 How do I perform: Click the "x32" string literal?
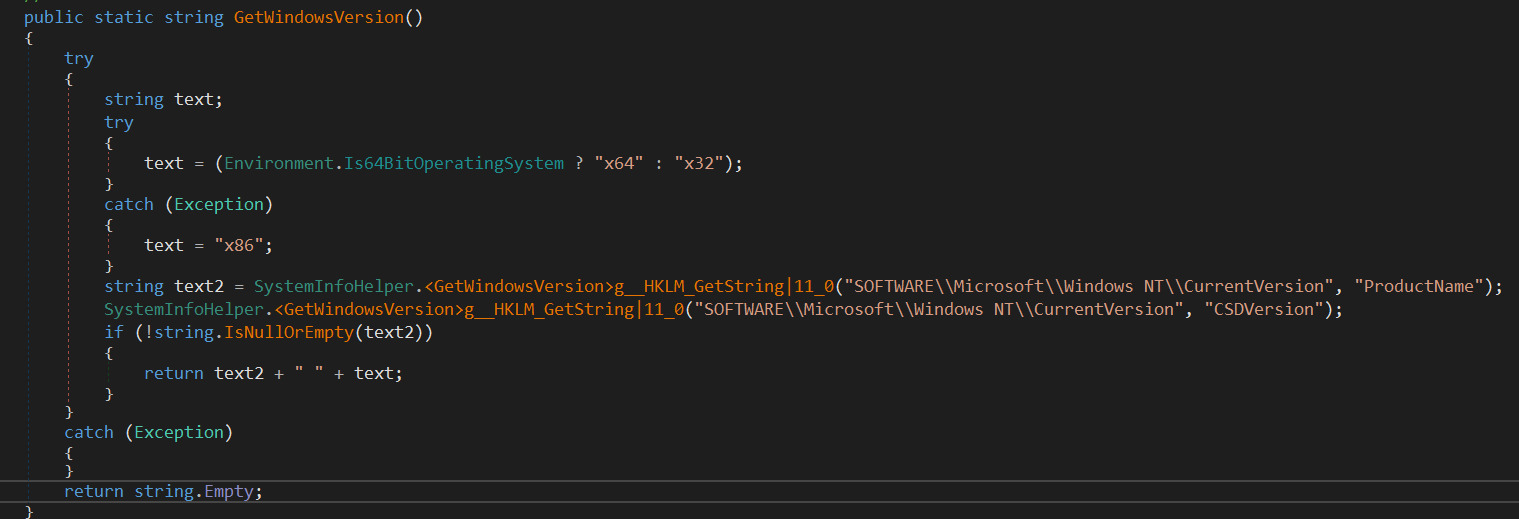[x=704, y=163]
